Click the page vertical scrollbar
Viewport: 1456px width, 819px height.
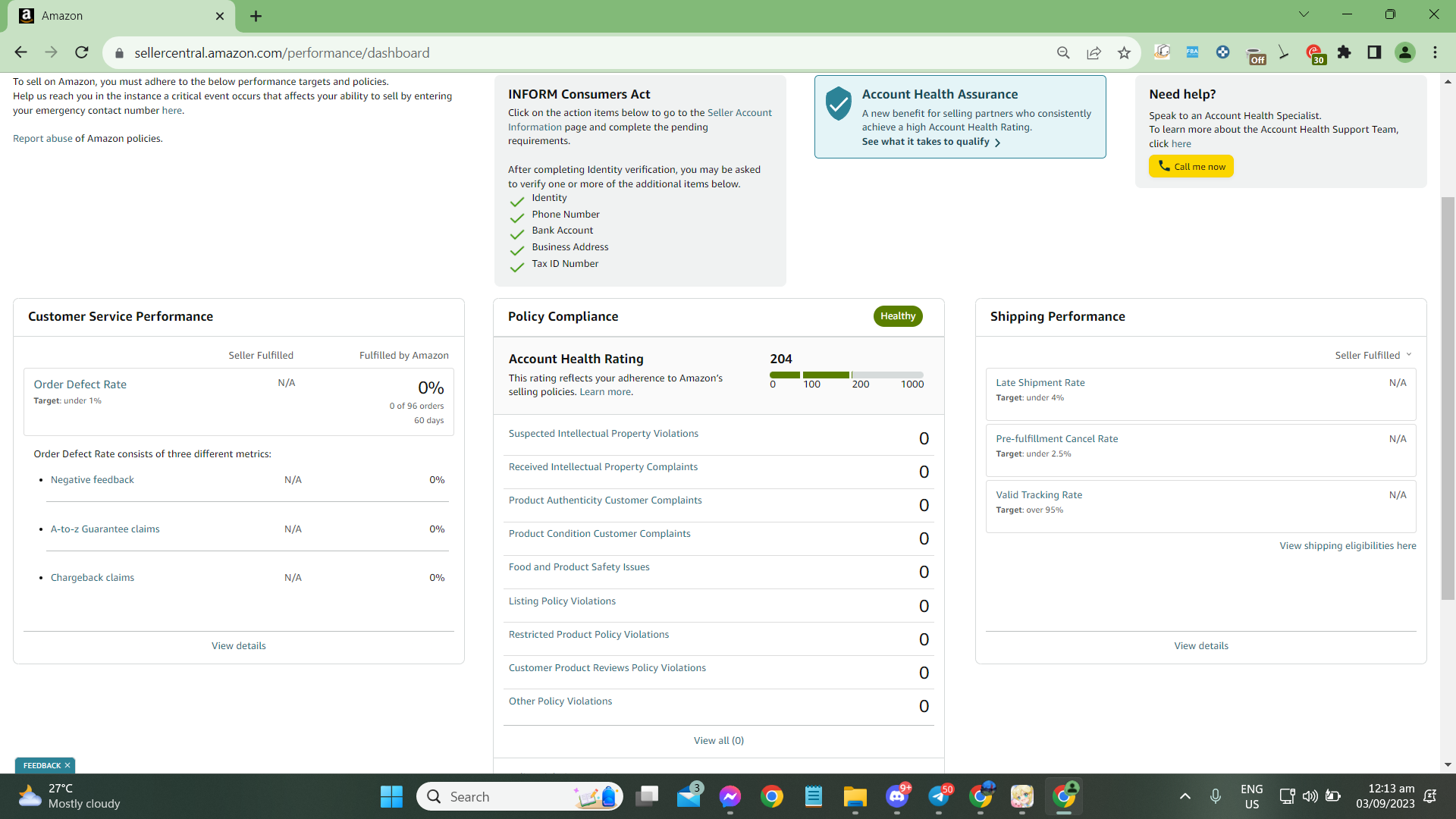point(1448,397)
